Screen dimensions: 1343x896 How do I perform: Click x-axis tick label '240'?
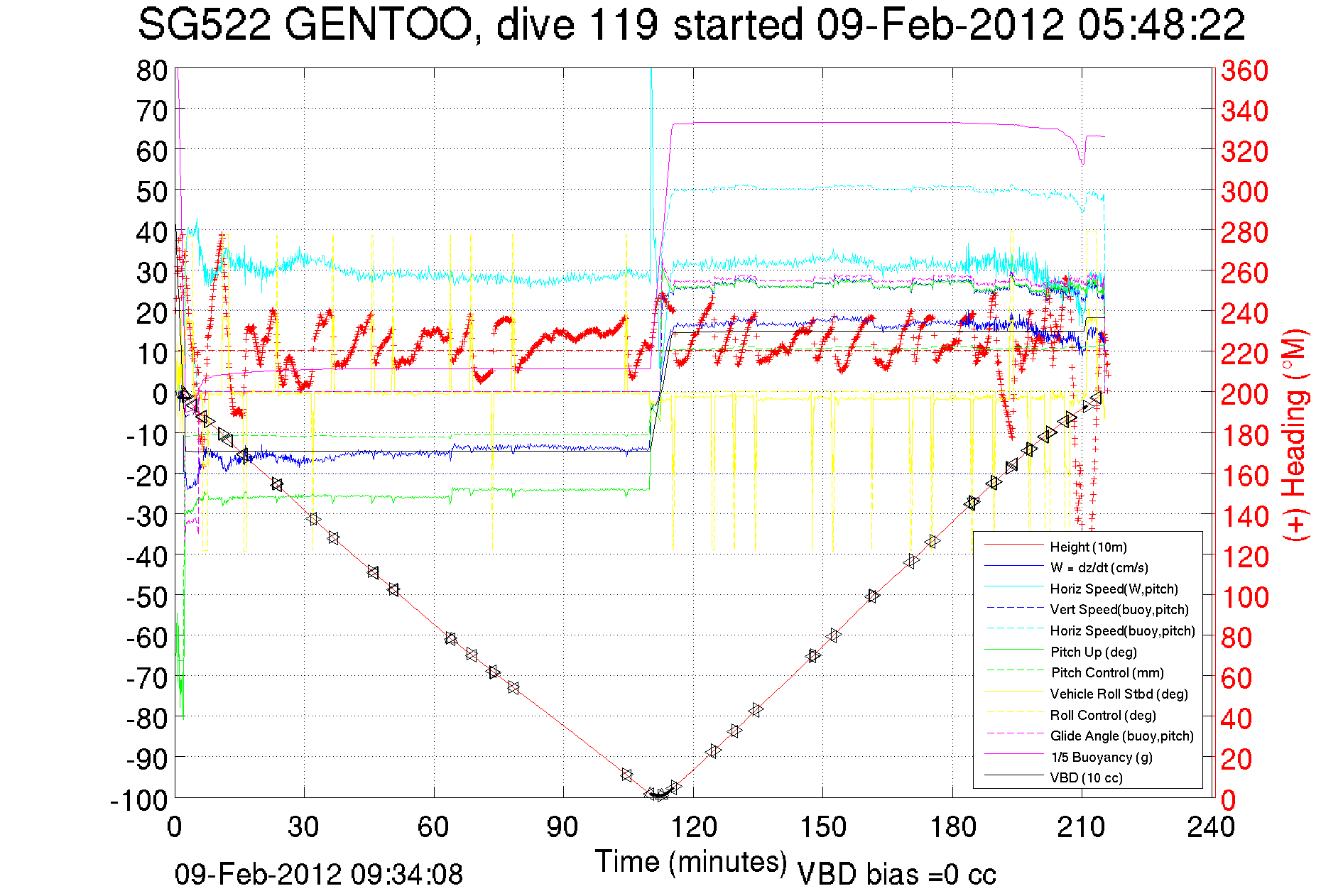1212,827
